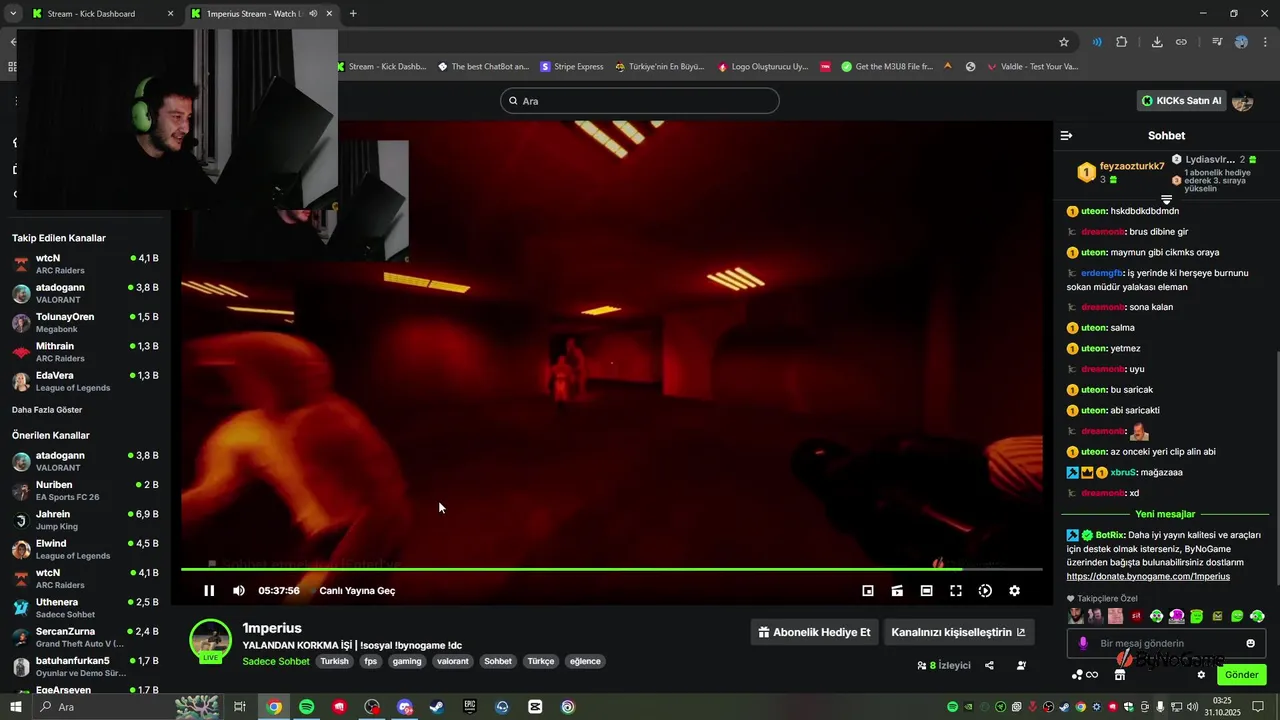Open wtcN ARC Raiders followed channel
Image resolution: width=1280 pixels, height=720 pixels.
pyautogui.click(x=85, y=264)
